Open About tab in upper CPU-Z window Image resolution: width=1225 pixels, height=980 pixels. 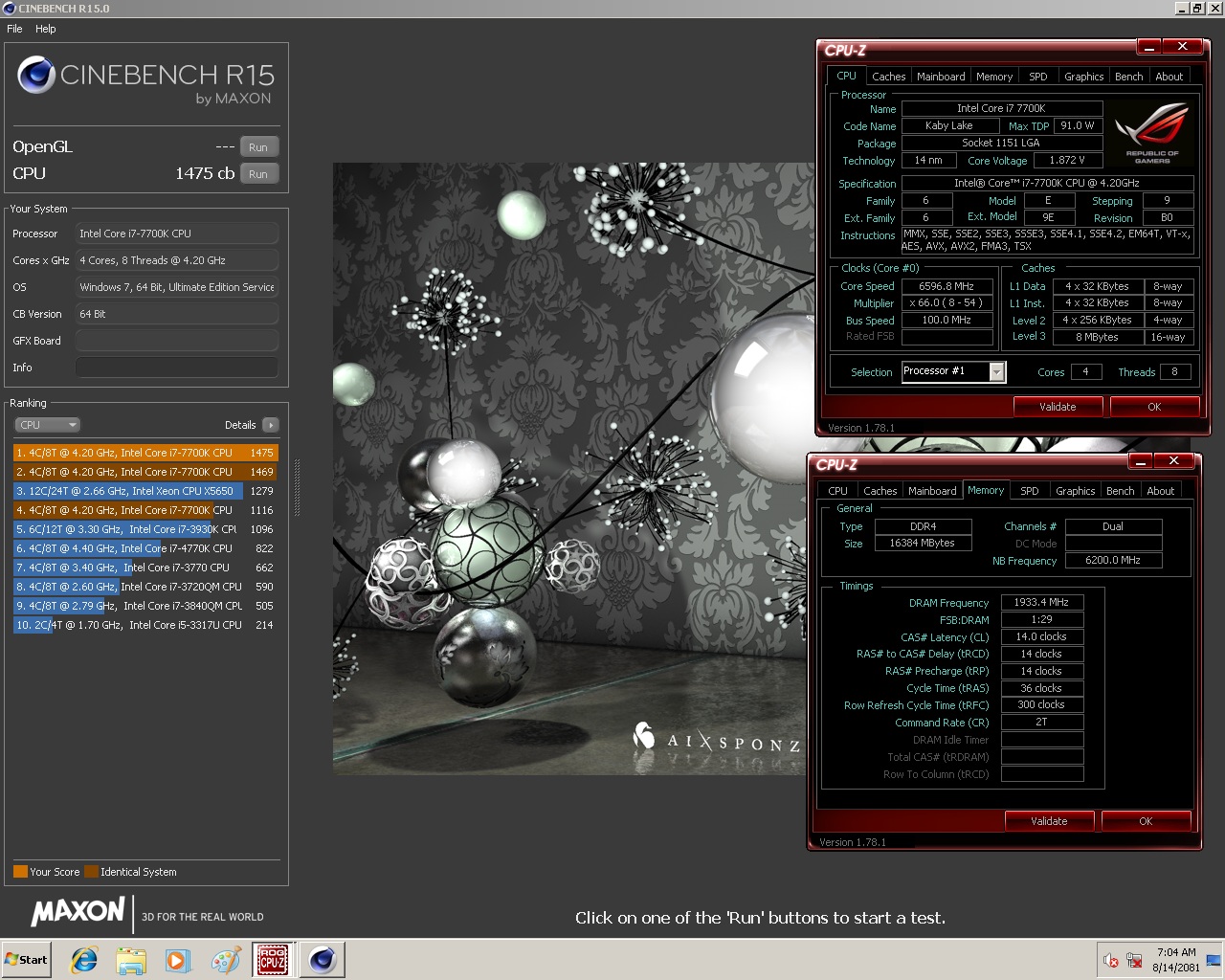(x=1169, y=77)
